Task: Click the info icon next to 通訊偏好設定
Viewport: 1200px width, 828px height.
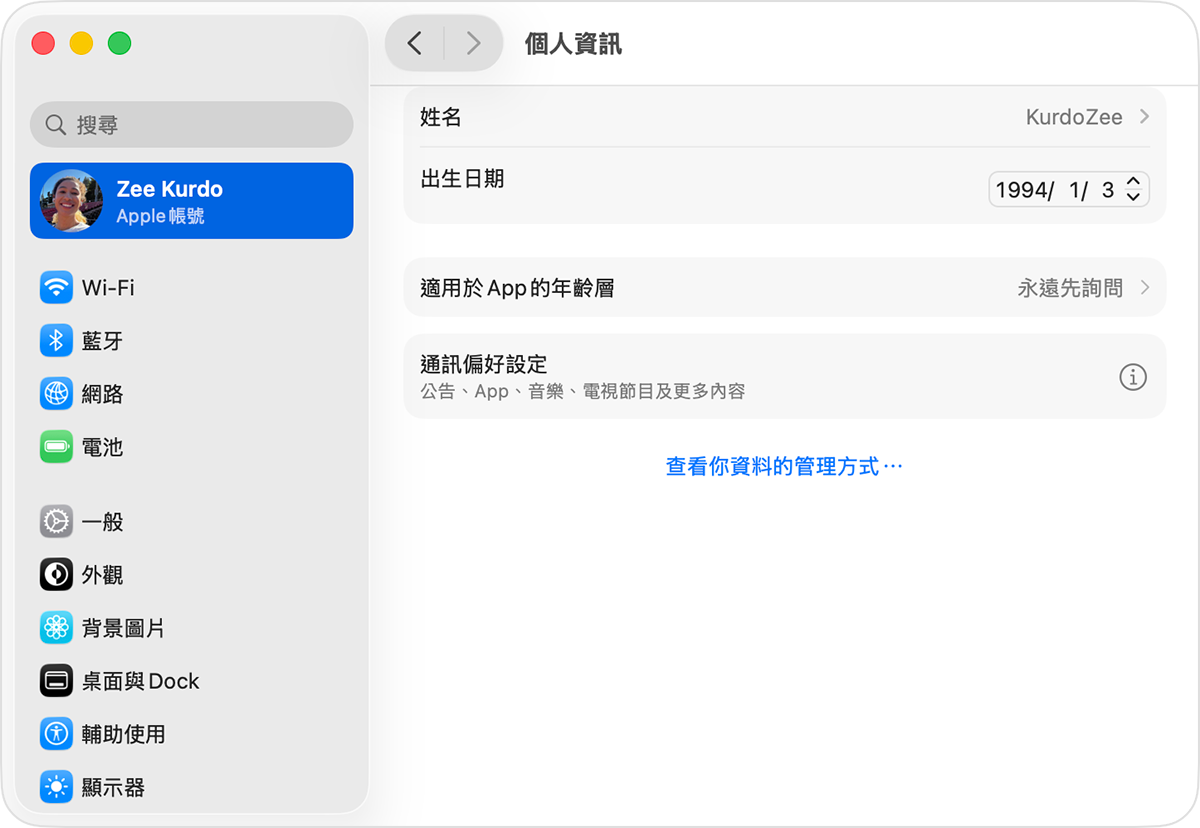Action: tap(1133, 377)
